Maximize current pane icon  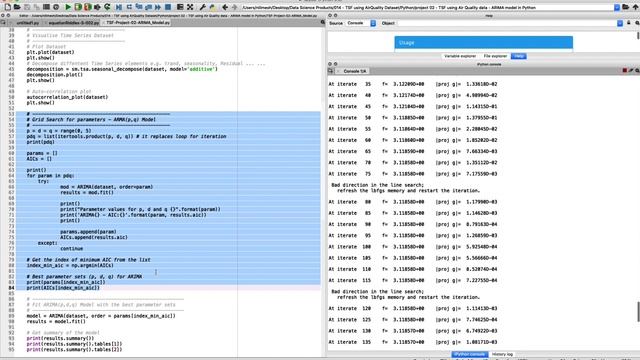click(180, 7)
